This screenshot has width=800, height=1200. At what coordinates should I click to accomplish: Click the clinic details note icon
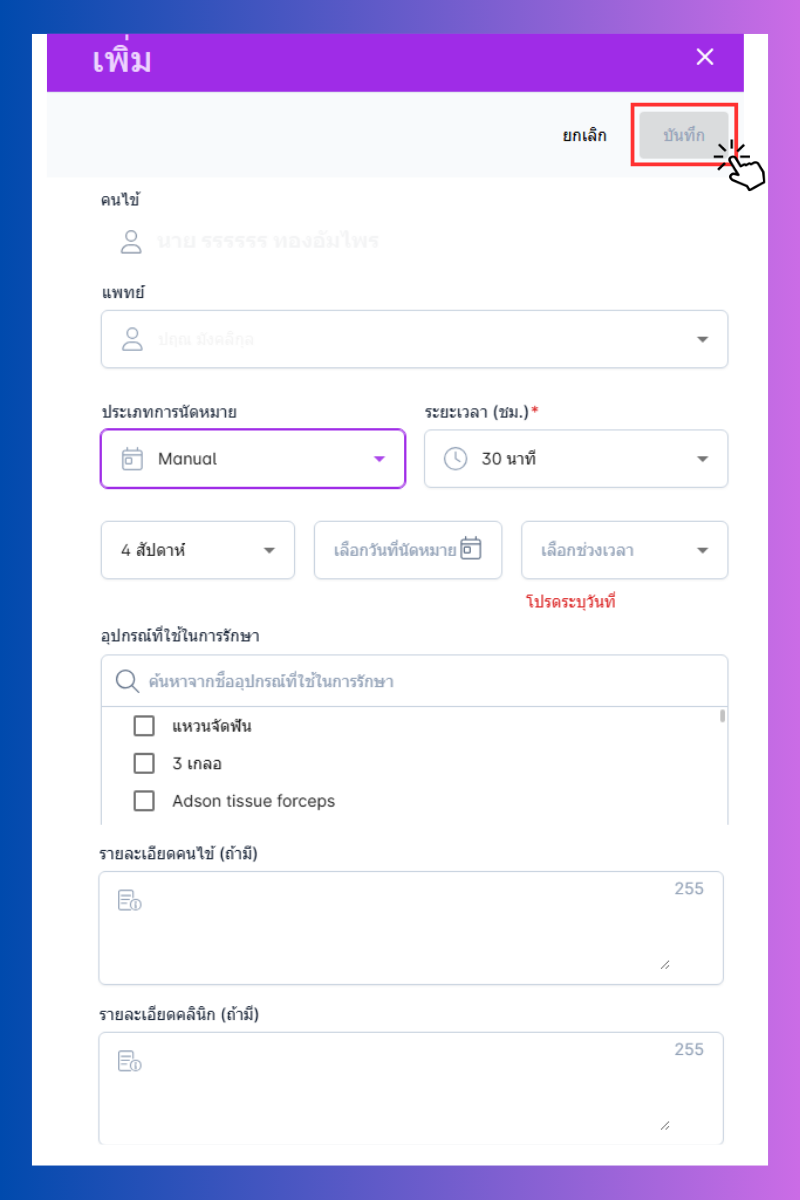click(129, 1061)
